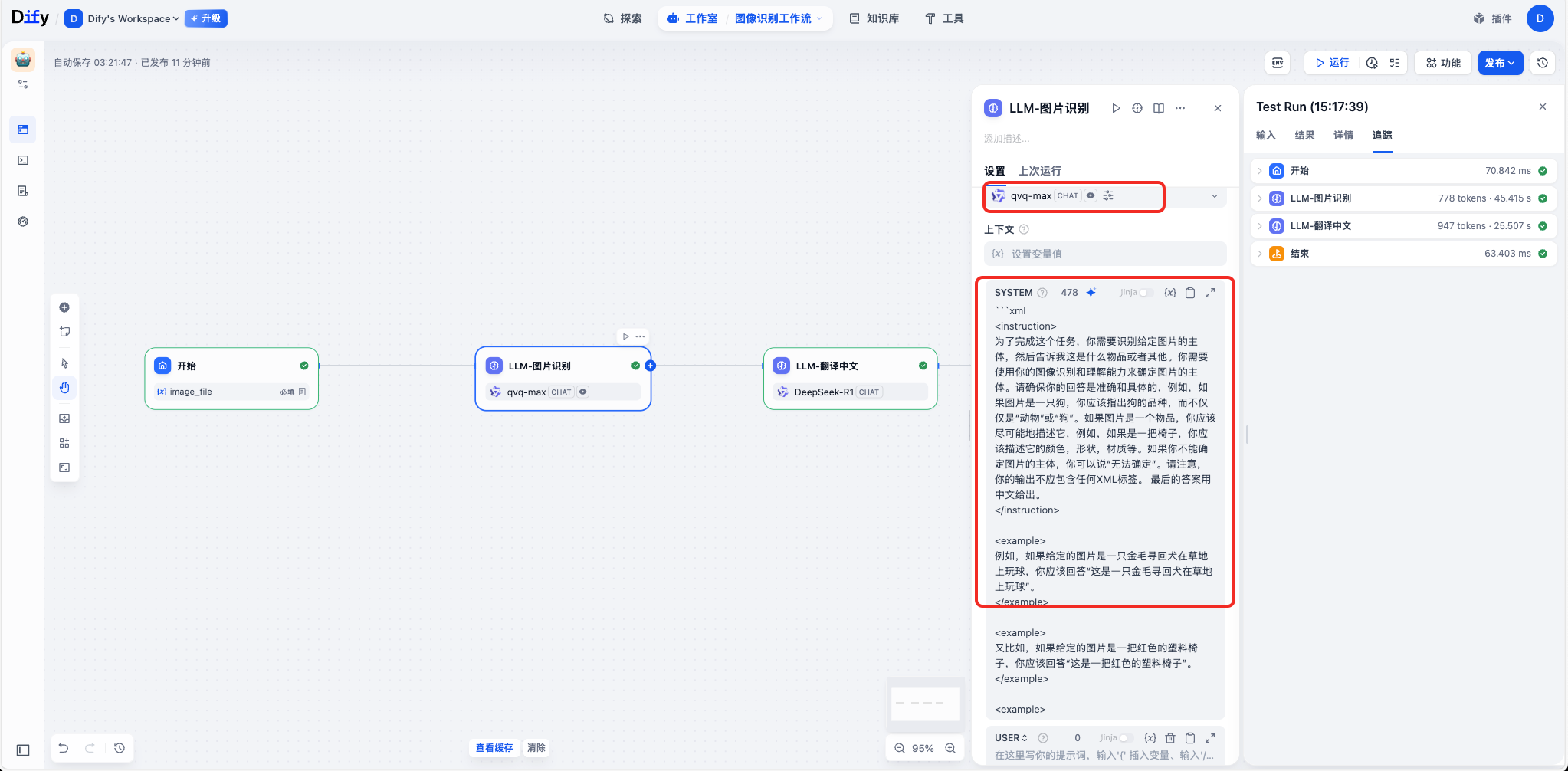Viewport: 1568px width, 771px height.
Task: Switch to the 上次运行 tab
Action: point(1039,171)
